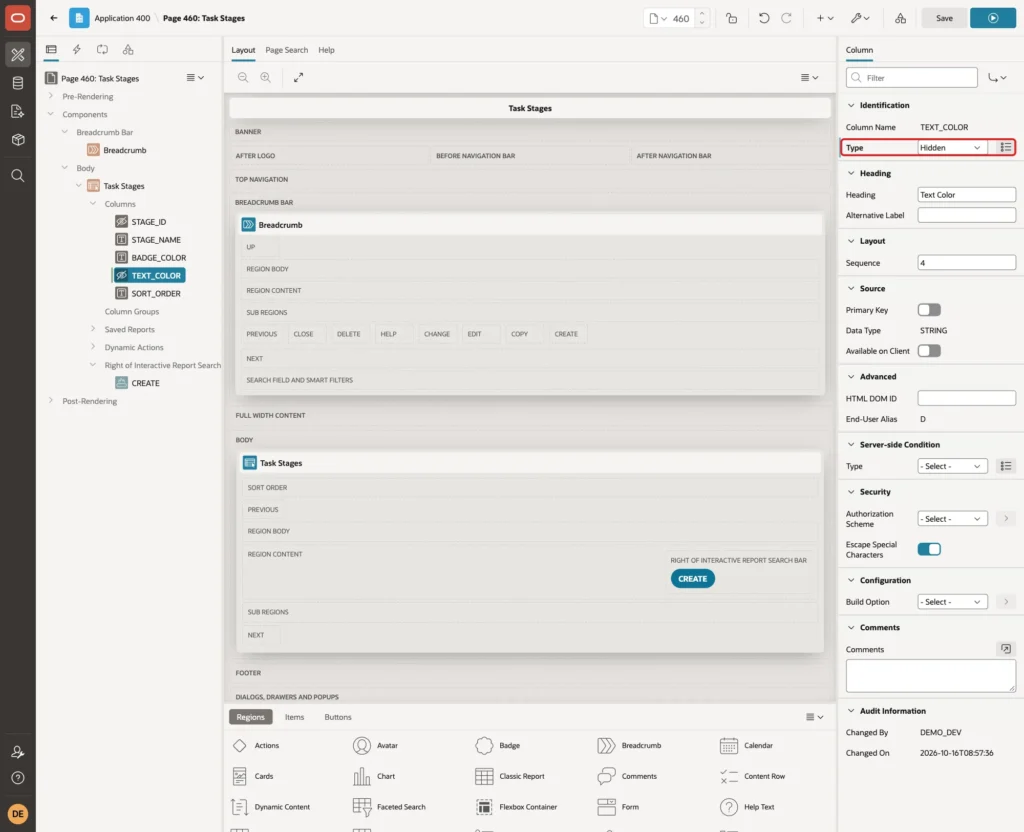The height and width of the screenshot is (832, 1024).
Task: Click the Filter properties field
Action: coord(912,78)
